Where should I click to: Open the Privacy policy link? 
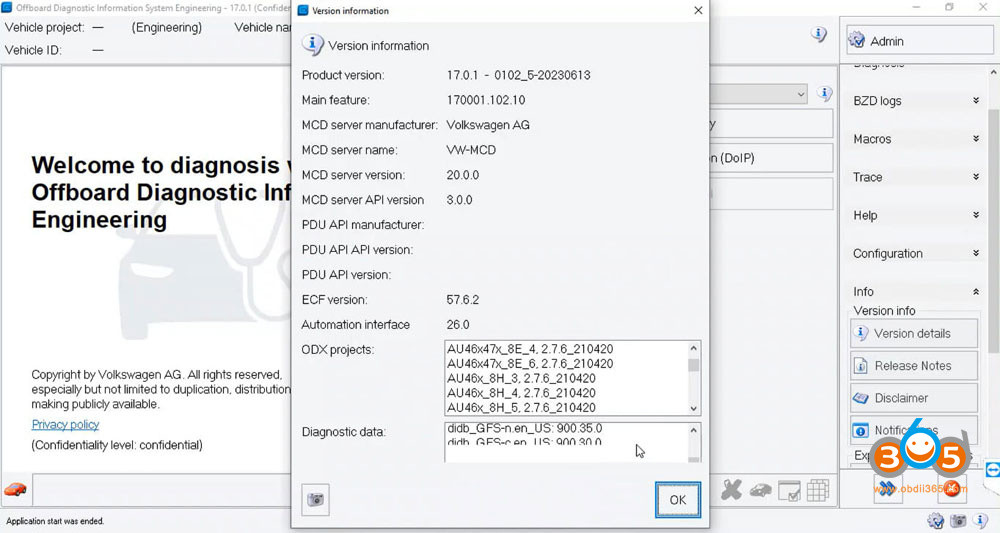click(x=65, y=425)
